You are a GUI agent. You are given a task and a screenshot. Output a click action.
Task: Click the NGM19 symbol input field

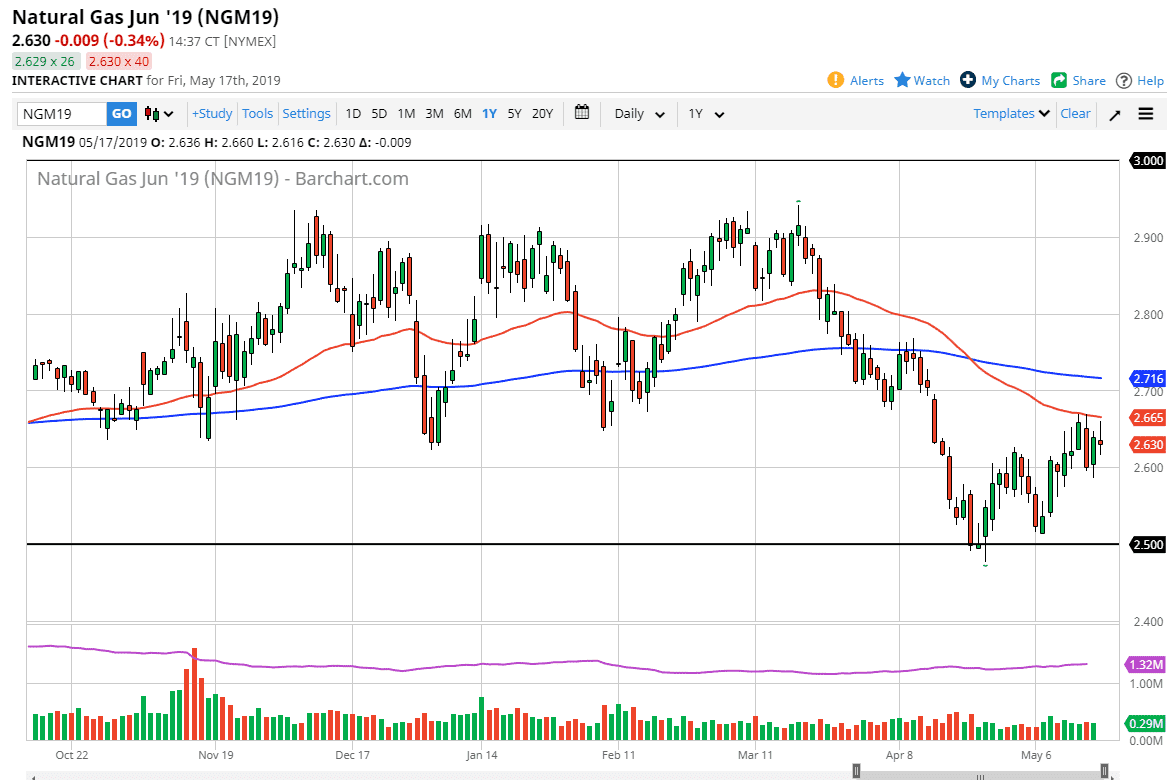tap(62, 114)
